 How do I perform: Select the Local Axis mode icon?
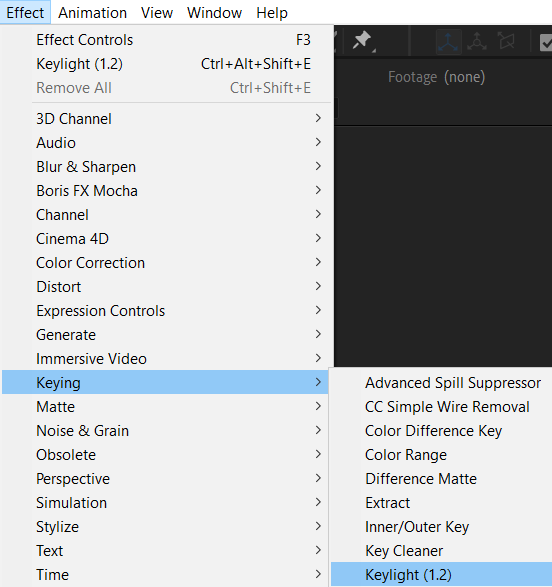448,42
